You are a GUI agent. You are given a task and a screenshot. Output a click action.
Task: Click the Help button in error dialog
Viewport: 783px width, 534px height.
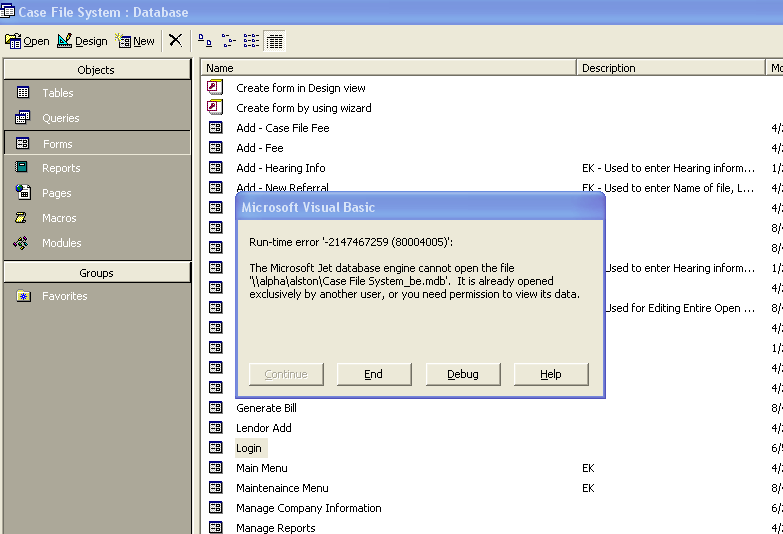[x=551, y=374]
